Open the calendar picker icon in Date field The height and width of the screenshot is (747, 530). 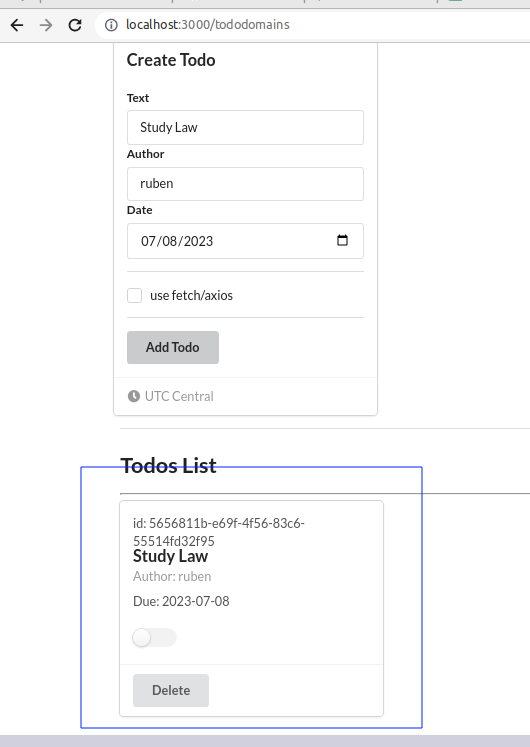coord(342,240)
